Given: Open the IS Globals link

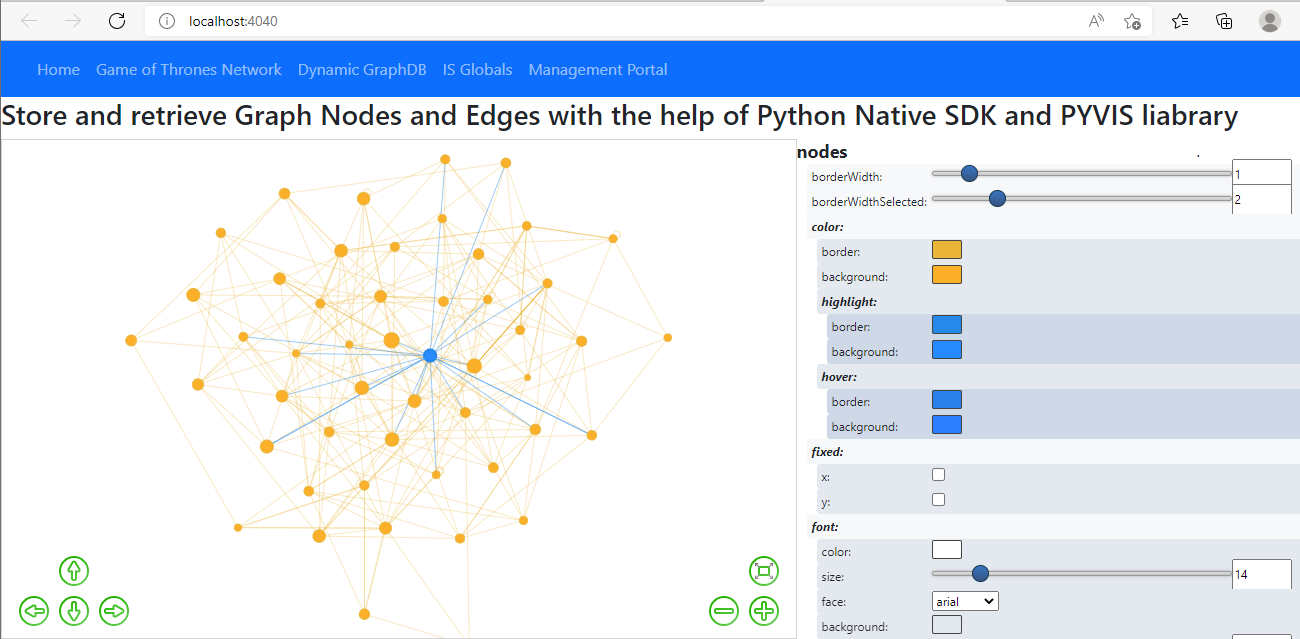Looking at the screenshot, I should pos(477,70).
